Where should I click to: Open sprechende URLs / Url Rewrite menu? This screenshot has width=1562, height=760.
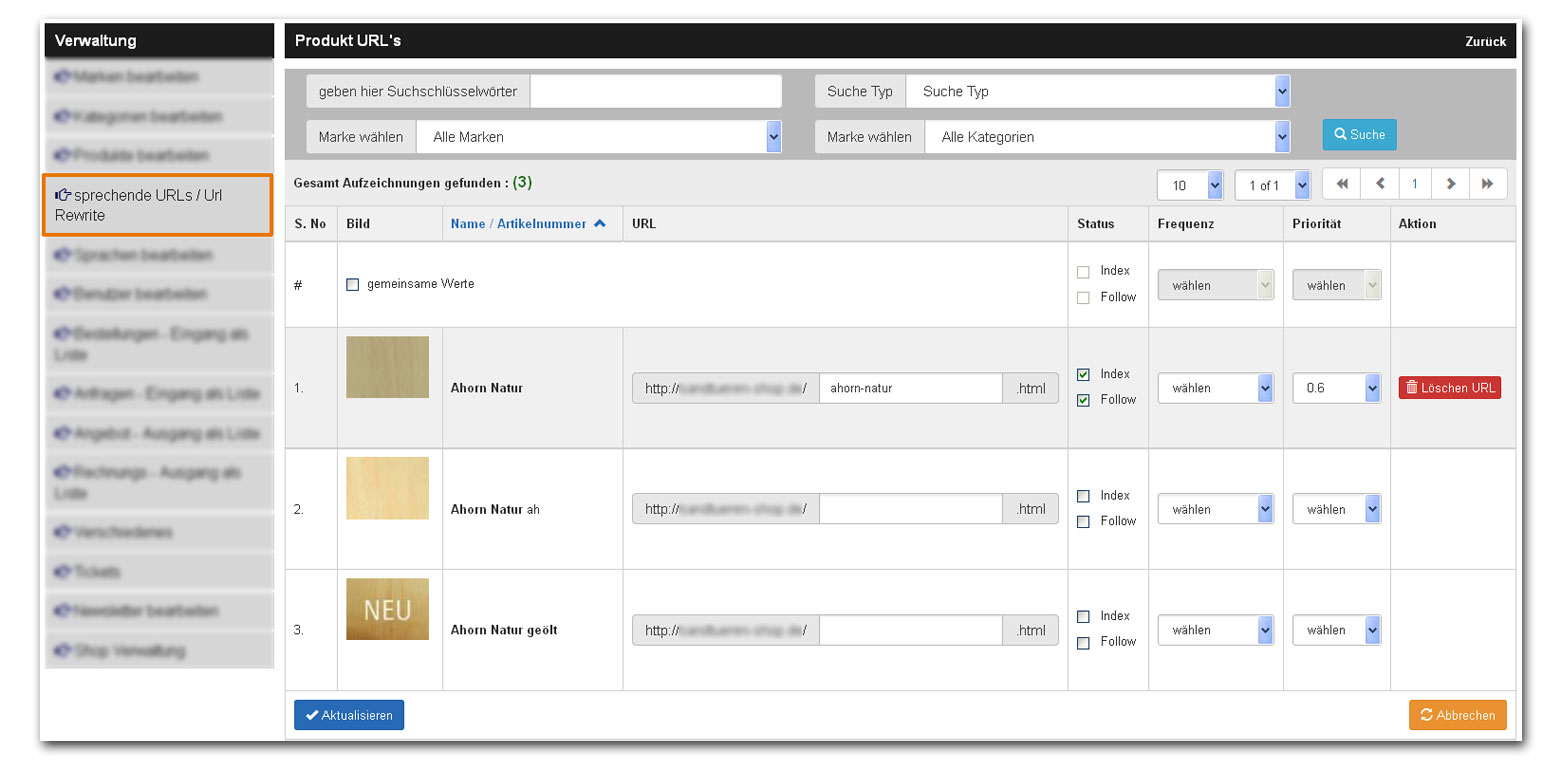click(x=157, y=205)
